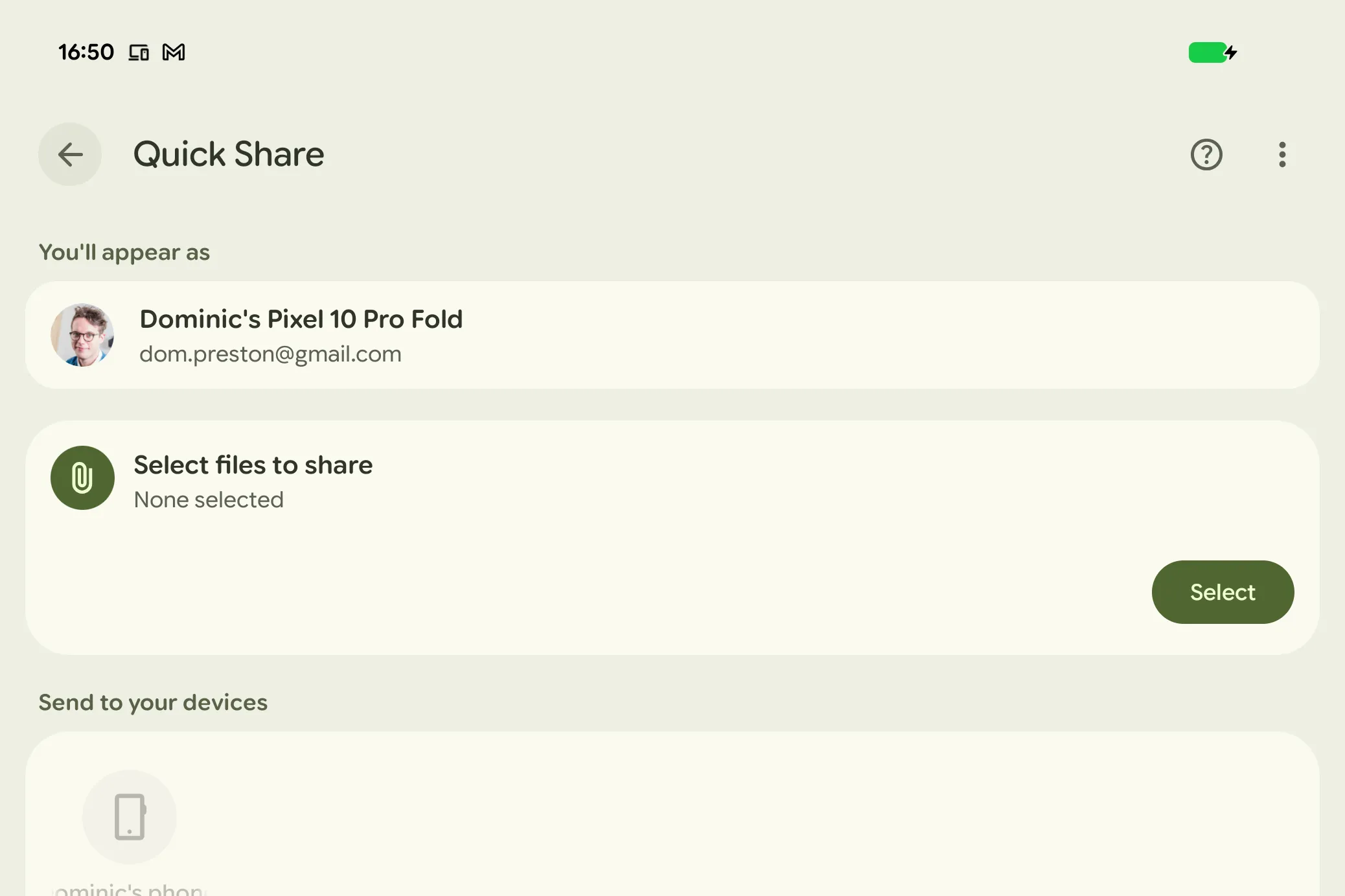Tap the 'You'll appear as' section header
1345x896 pixels.
124,252
